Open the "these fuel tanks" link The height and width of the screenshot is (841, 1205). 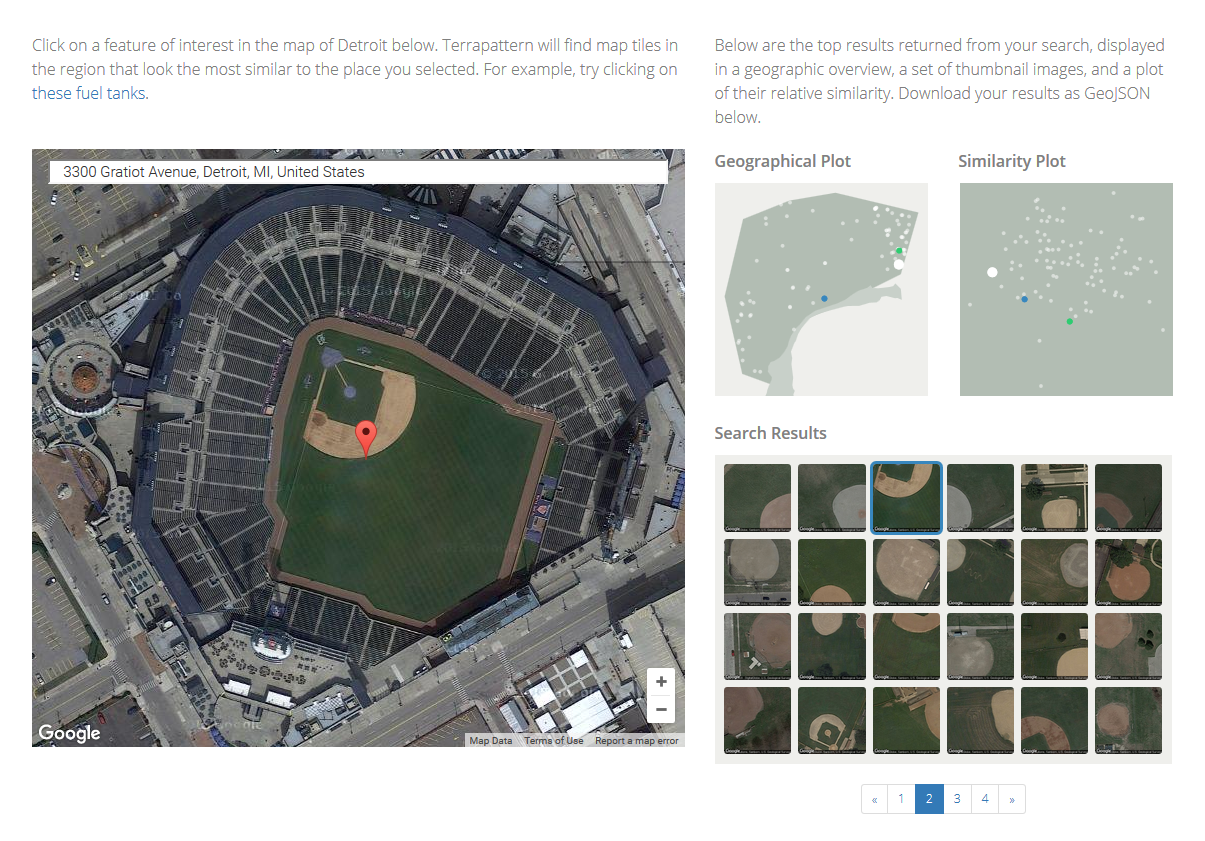pos(89,94)
